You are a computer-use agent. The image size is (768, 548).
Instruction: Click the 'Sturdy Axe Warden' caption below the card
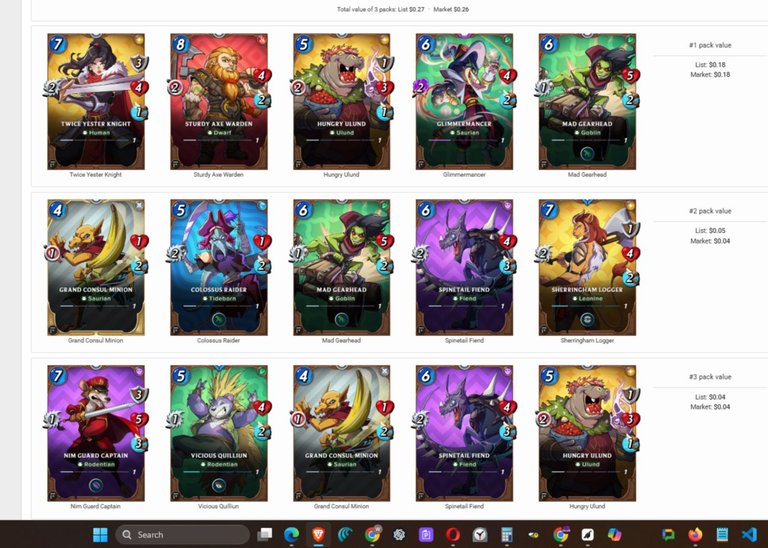[218, 174]
